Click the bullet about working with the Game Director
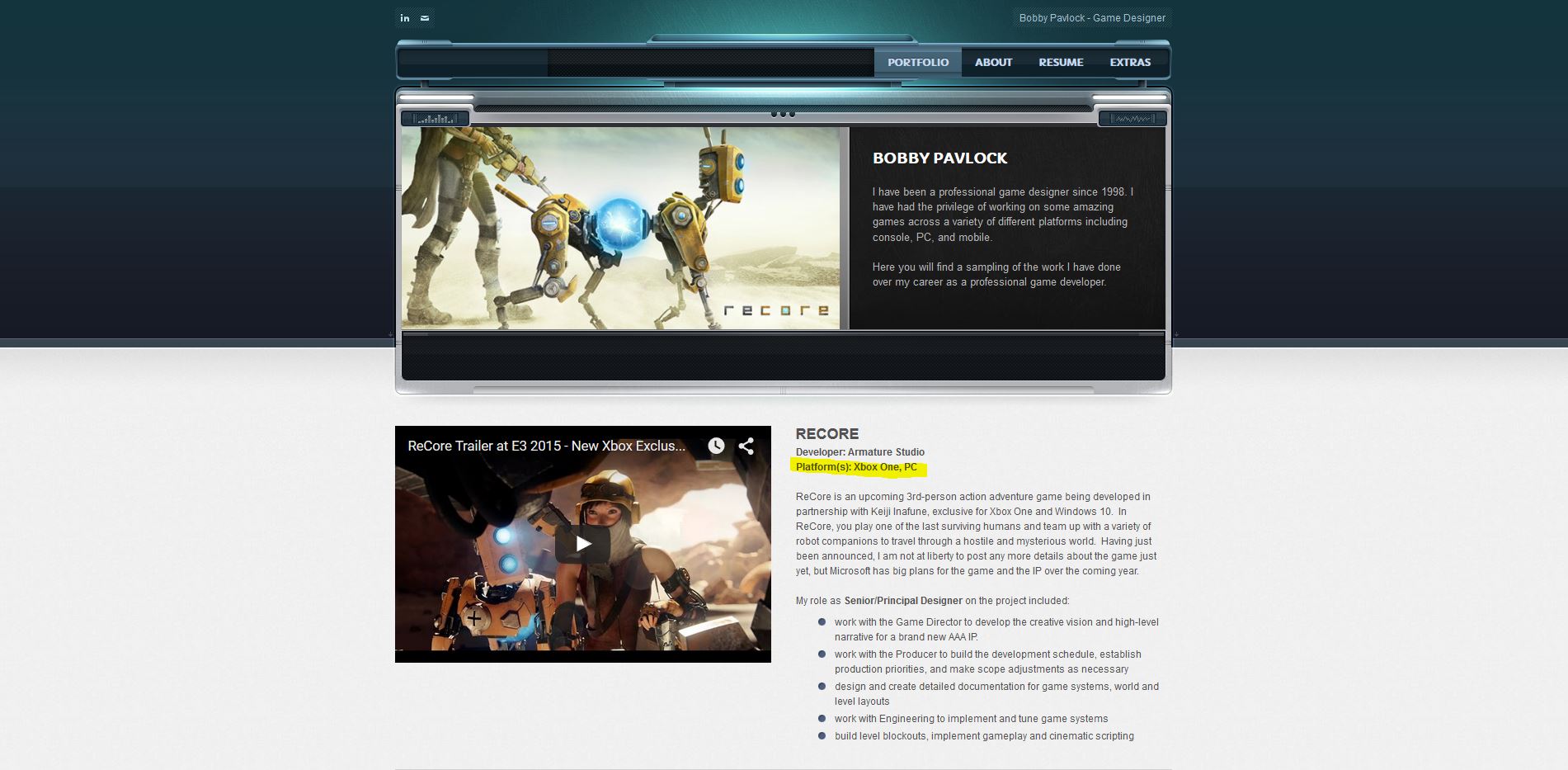 (x=996, y=630)
